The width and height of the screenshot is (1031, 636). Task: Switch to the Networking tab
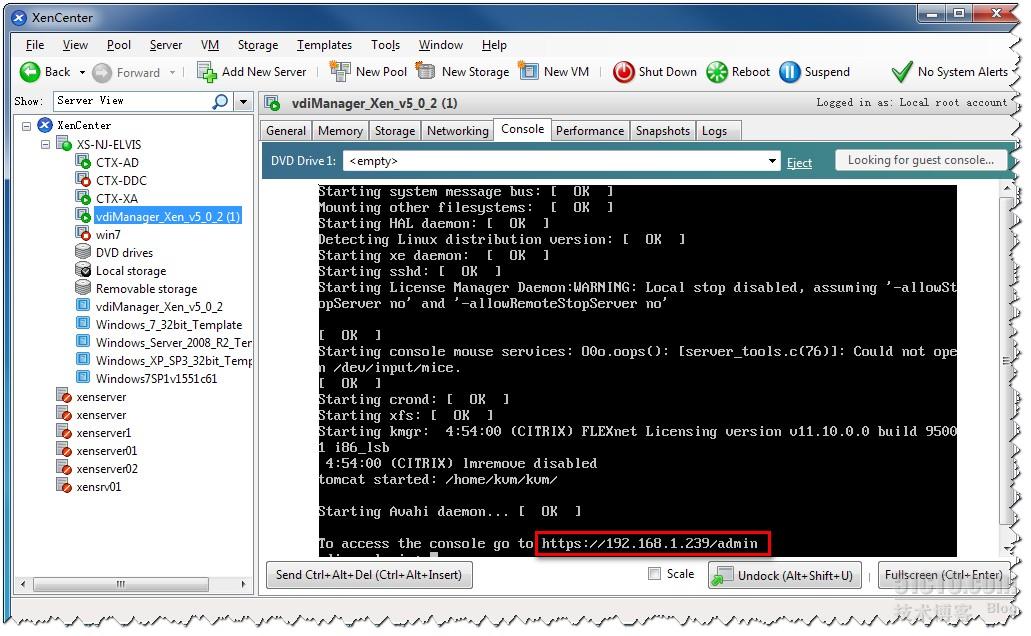point(458,131)
